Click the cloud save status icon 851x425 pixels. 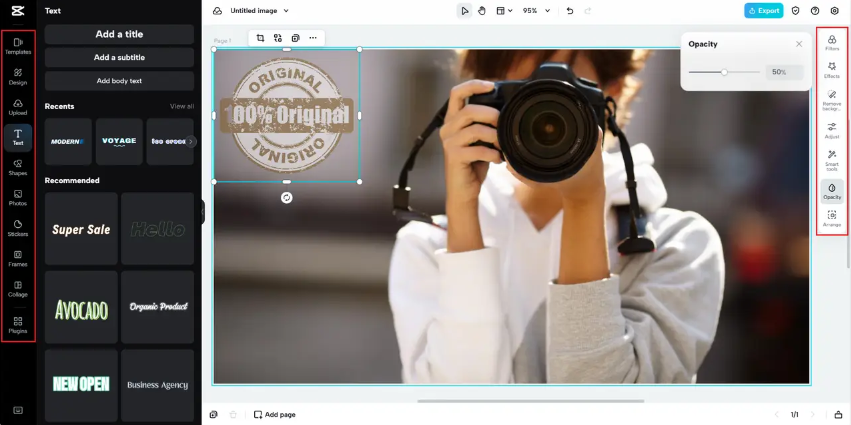(217, 11)
